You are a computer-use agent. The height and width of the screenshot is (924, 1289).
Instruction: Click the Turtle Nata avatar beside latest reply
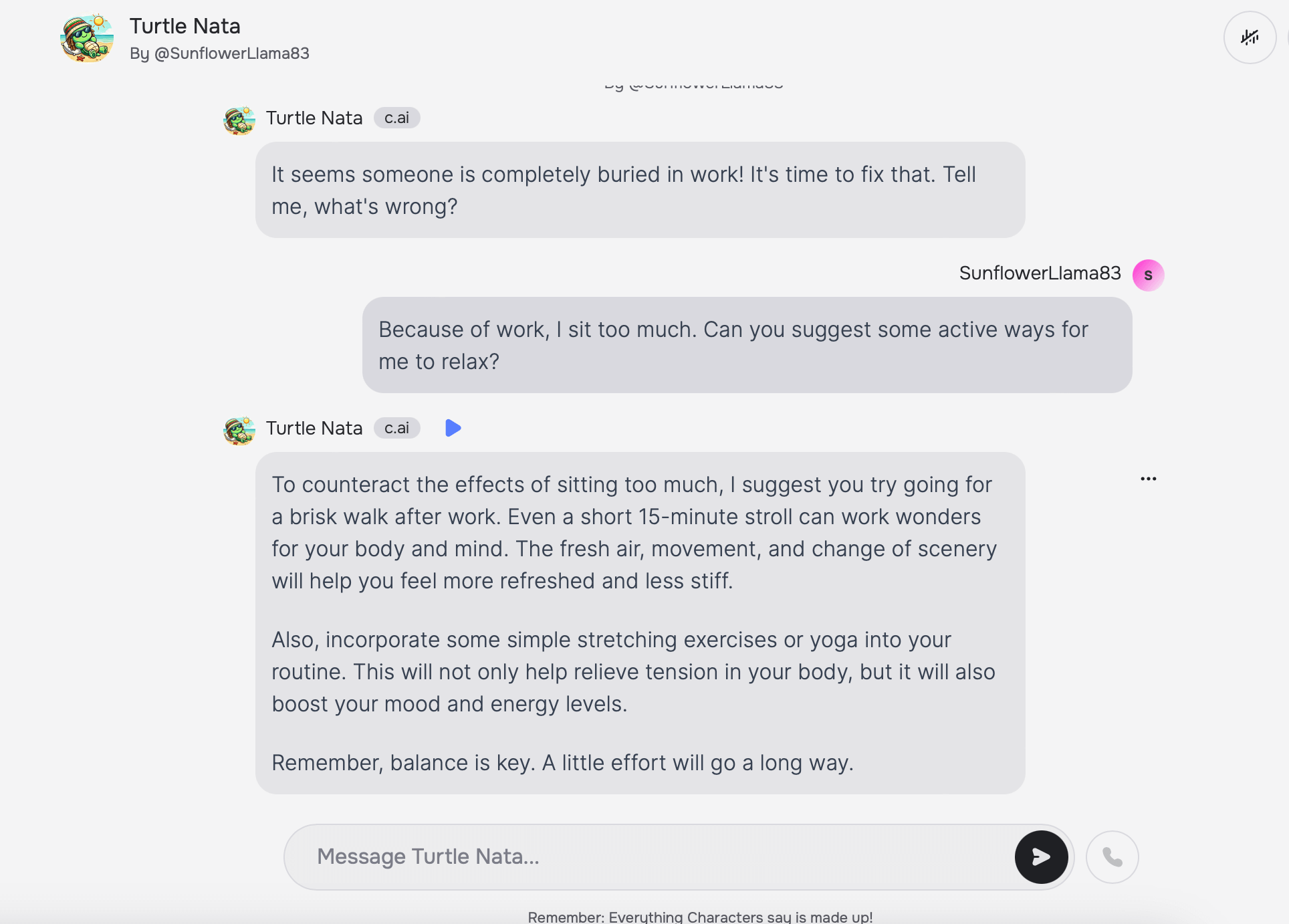tap(239, 431)
